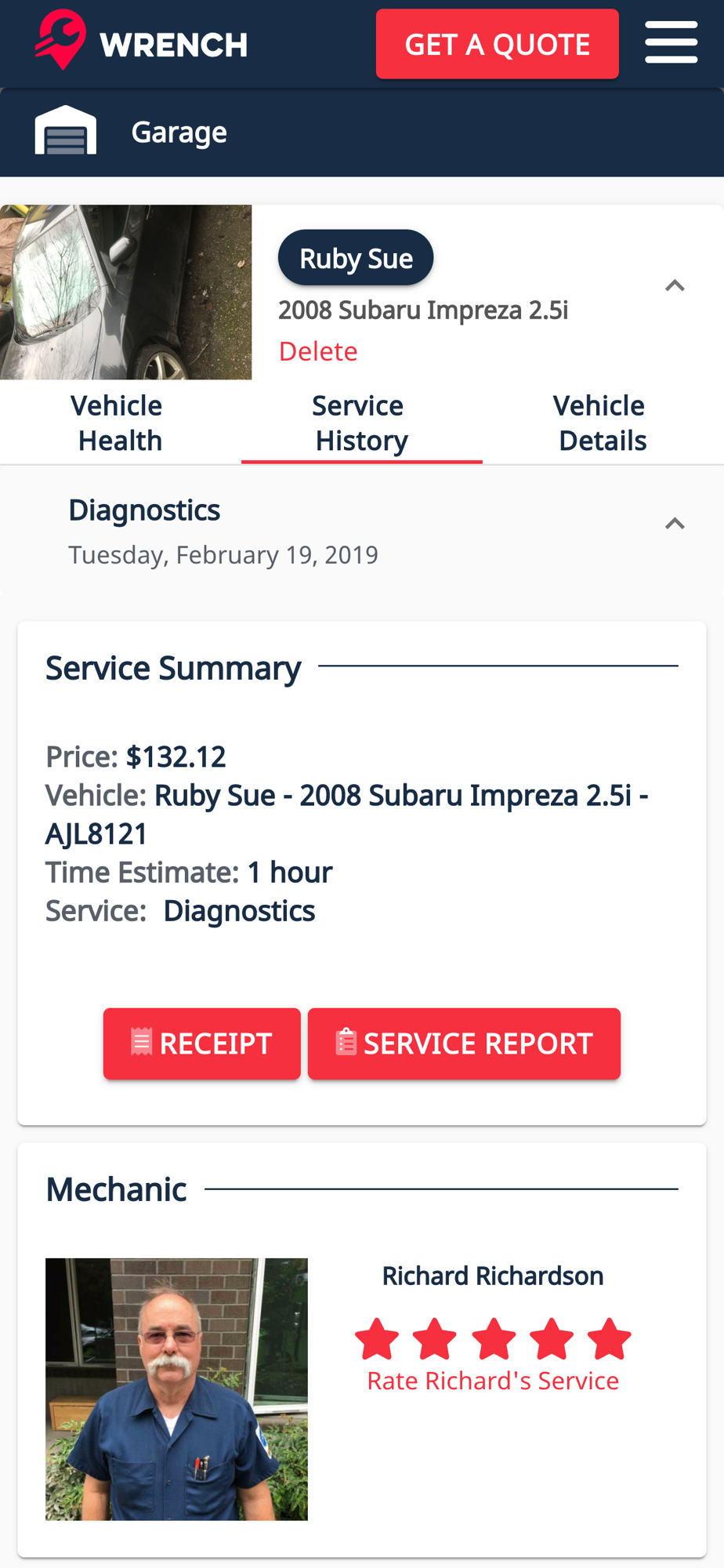
Task: Click the red Delete link
Action: coord(318,351)
